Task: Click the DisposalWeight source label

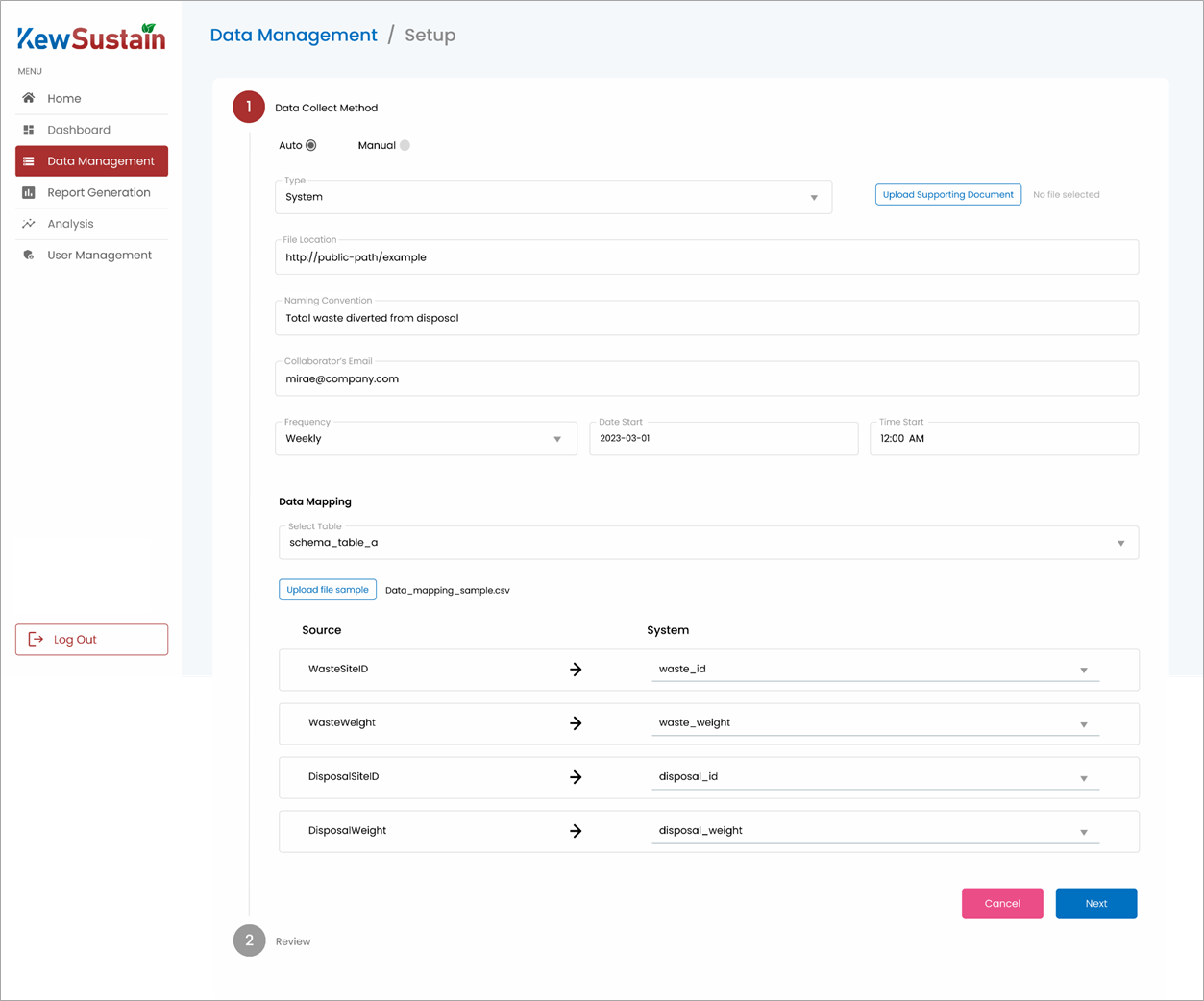Action: [x=347, y=831]
